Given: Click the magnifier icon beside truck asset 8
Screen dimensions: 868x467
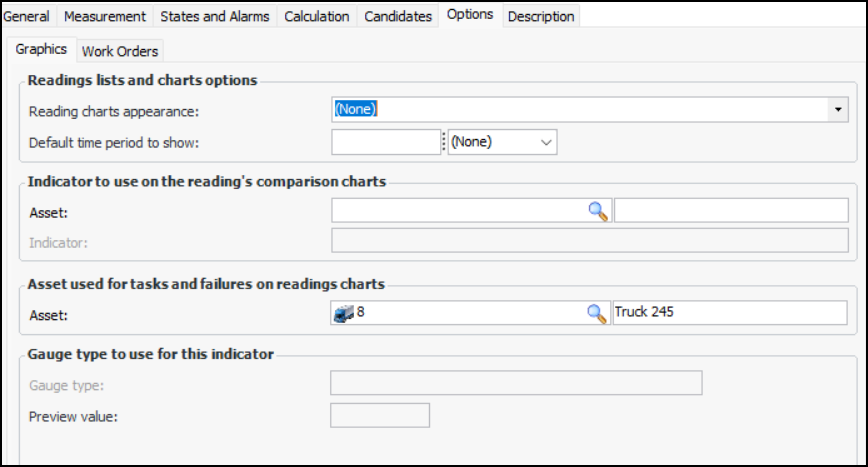Looking at the screenshot, I should (597, 313).
